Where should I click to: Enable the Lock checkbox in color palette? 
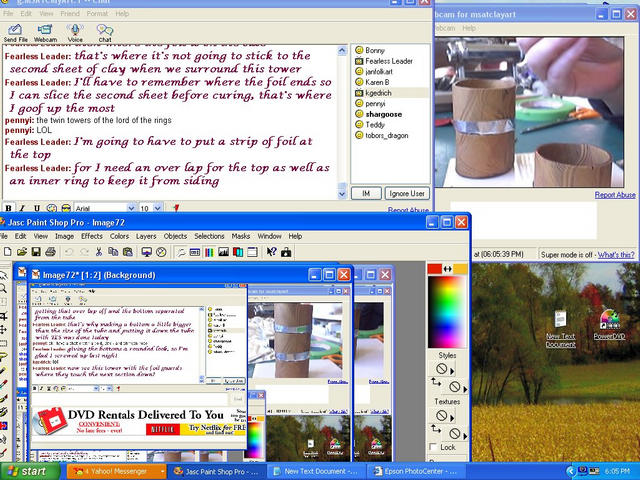(433, 447)
